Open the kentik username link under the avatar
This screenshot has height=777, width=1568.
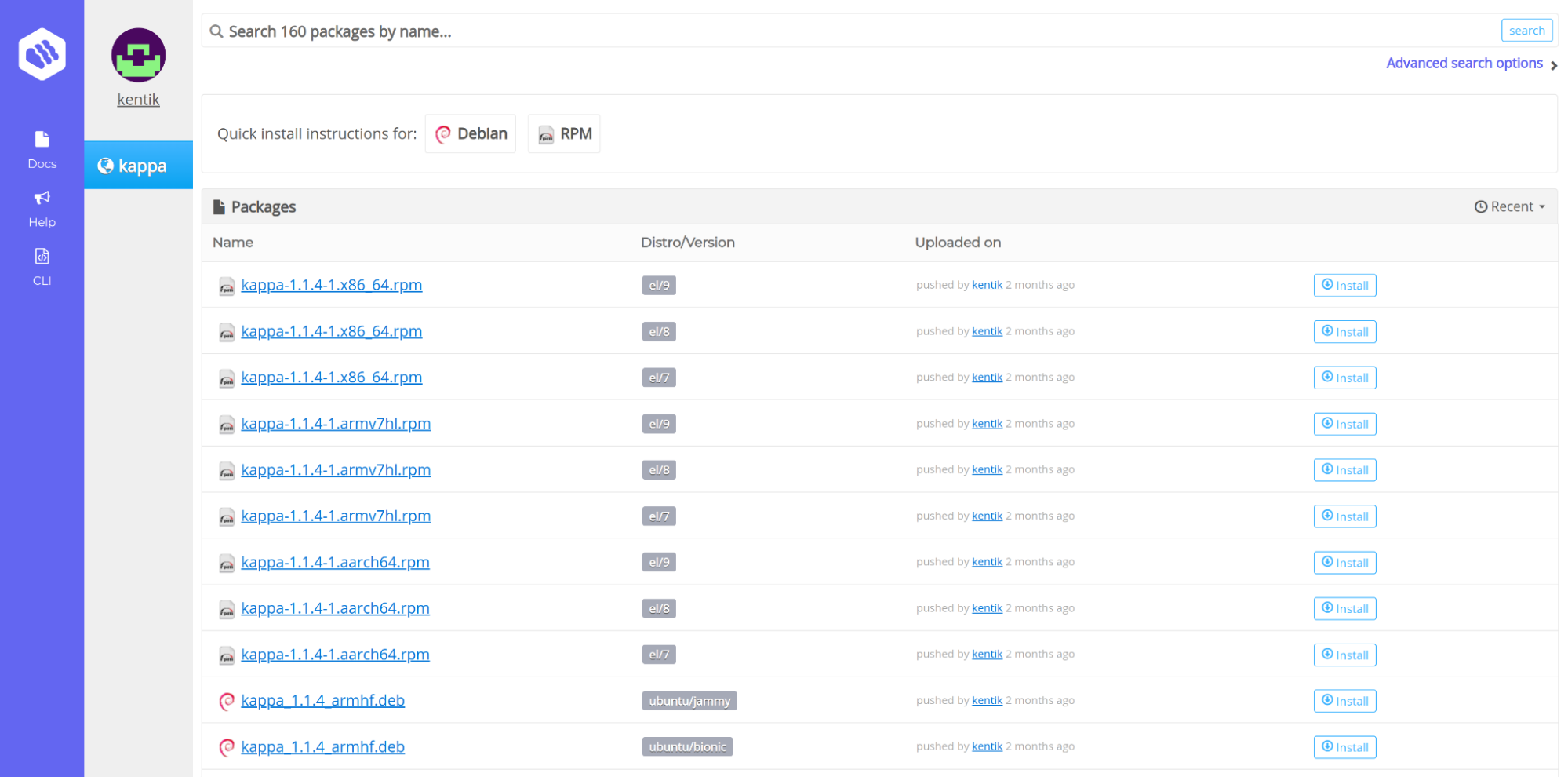tap(138, 100)
